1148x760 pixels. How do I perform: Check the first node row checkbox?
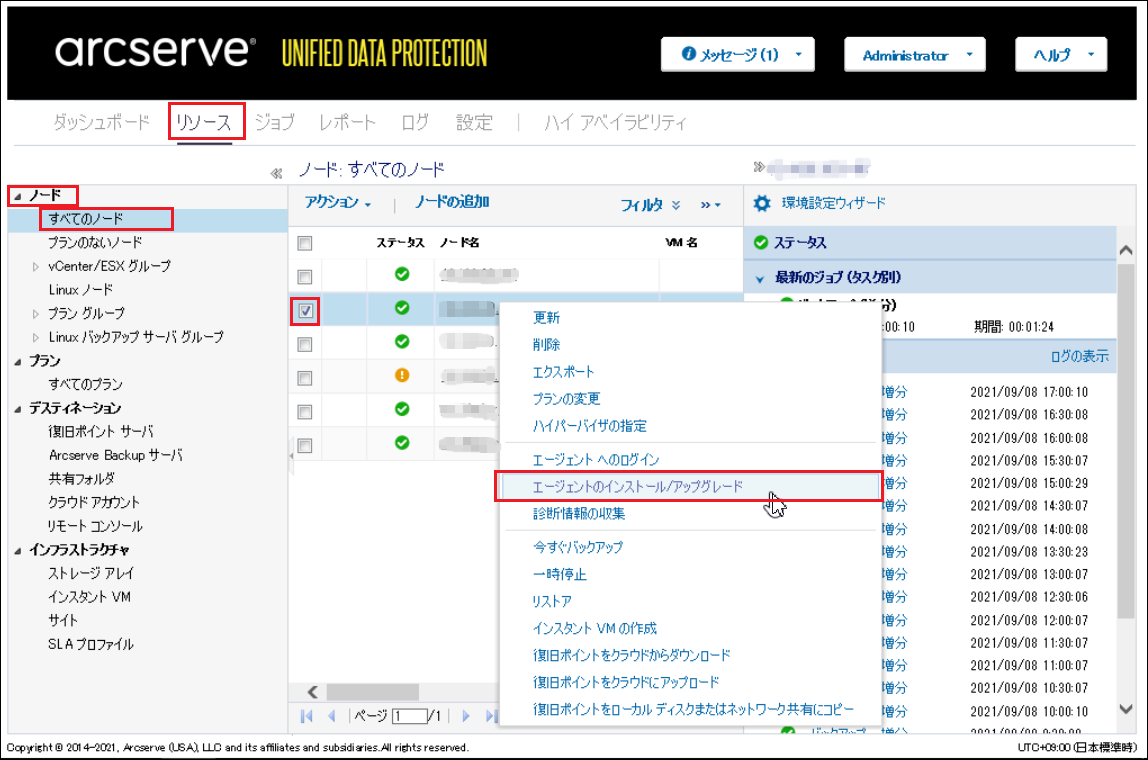pyautogui.click(x=305, y=277)
